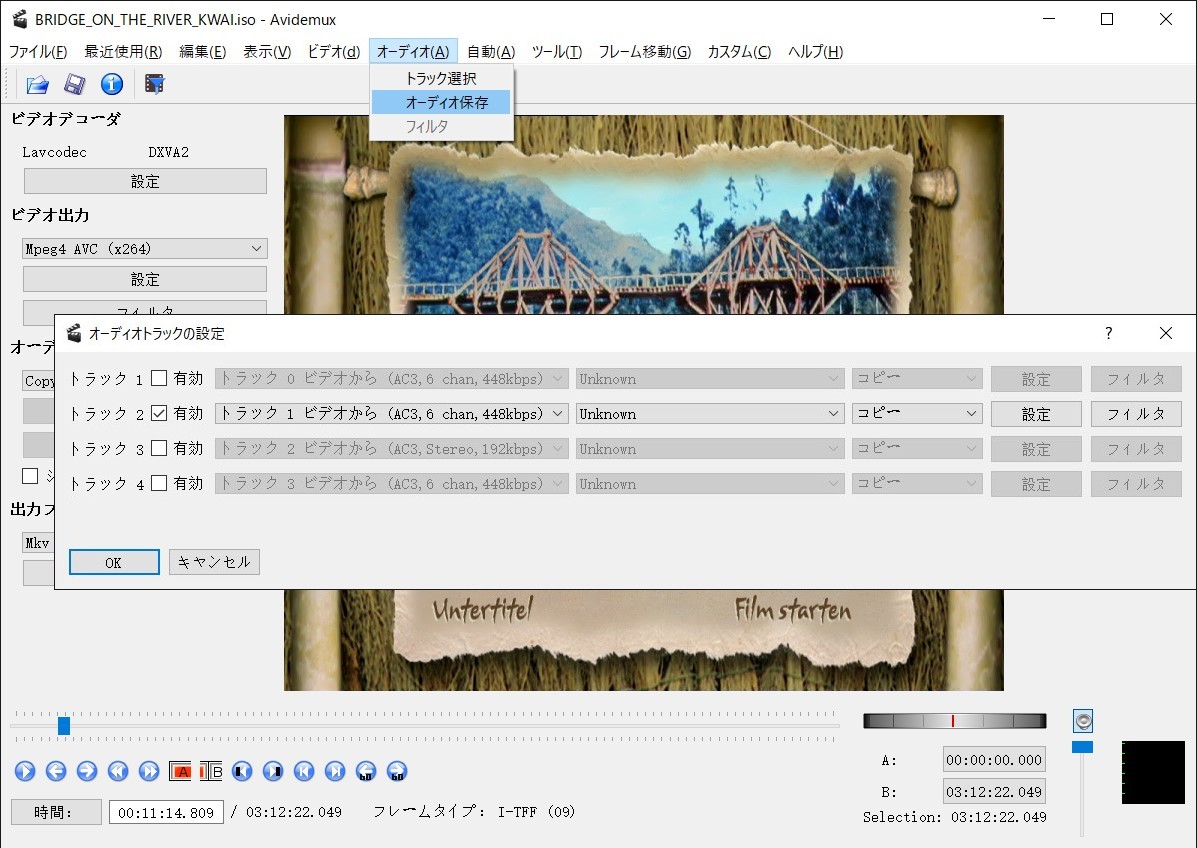Viewport: 1197px width, 848px height.
Task: Click track 4 source dropdown (トラック 3 ビデオから)
Action: (392, 484)
